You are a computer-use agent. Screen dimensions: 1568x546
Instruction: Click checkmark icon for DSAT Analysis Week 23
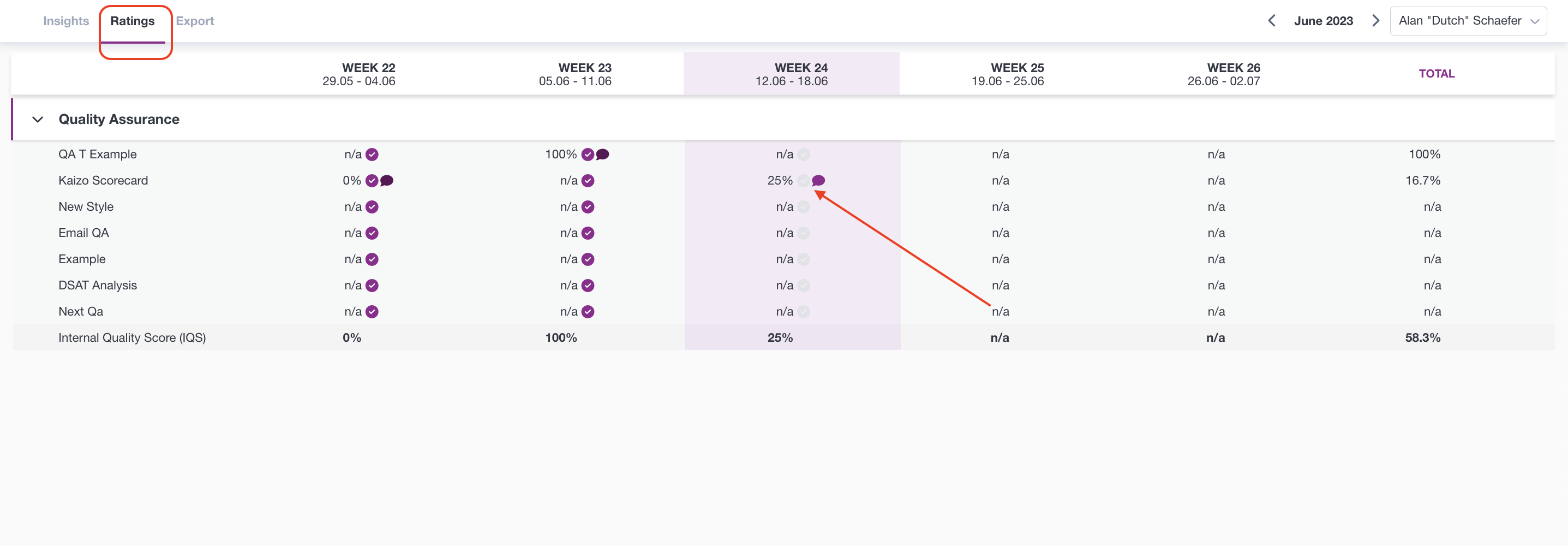[588, 285]
